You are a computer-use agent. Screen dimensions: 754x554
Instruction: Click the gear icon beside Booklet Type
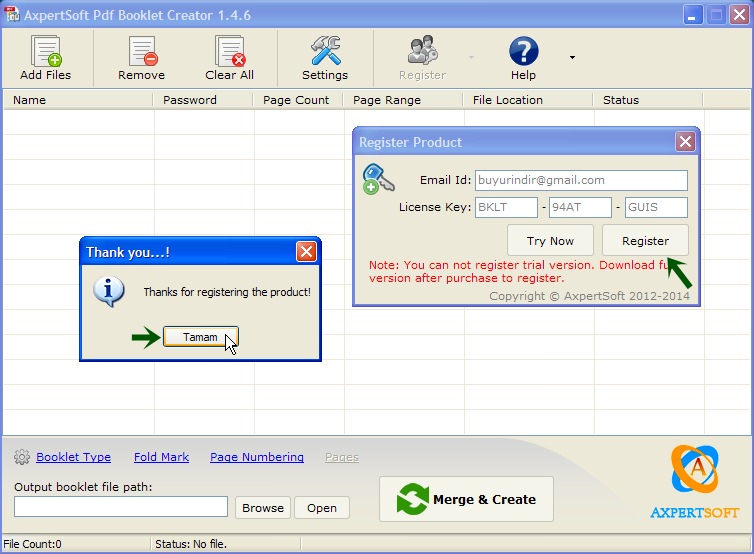coord(22,457)
